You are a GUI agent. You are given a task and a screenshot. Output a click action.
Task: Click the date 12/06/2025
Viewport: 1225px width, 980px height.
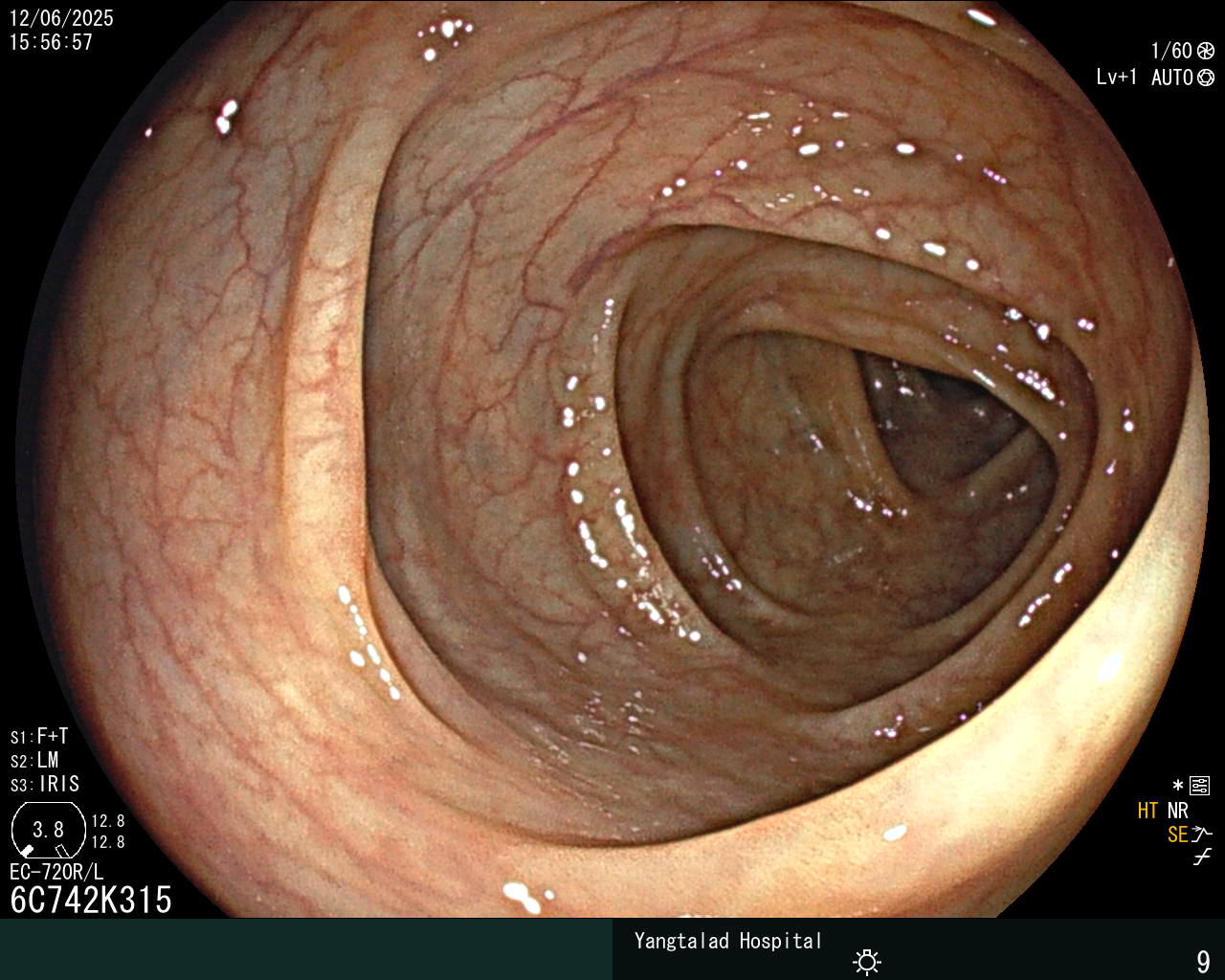(61, 18)
